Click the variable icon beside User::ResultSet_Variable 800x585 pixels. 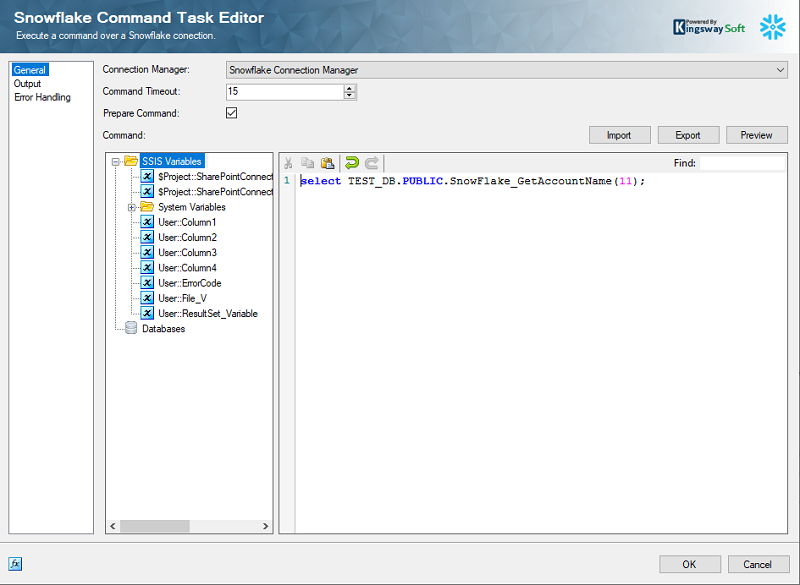click(x=147, y=313)
